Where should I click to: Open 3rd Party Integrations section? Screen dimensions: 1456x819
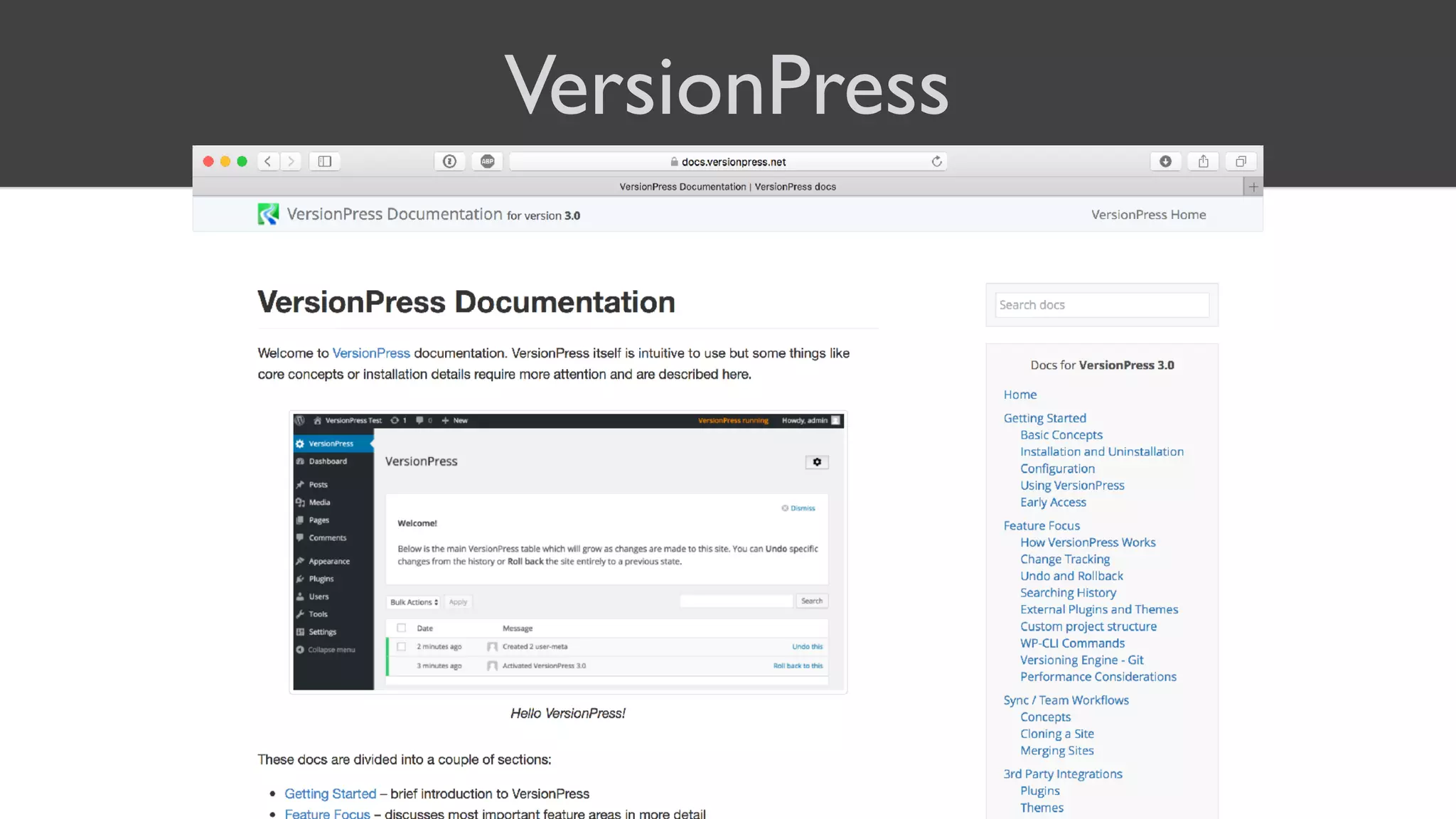[x=1062, y=774]
